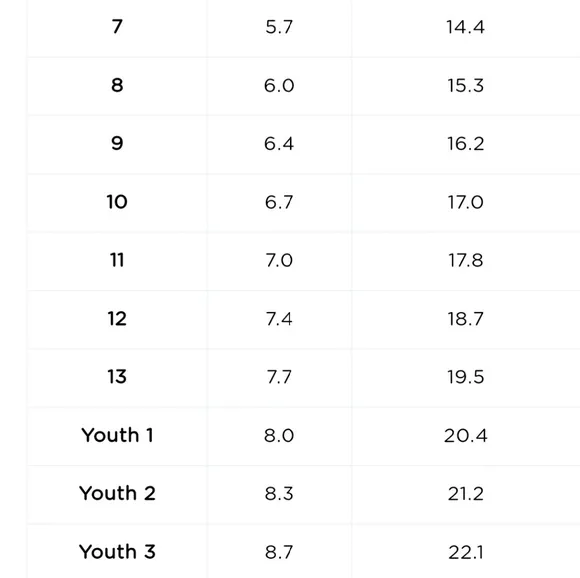This screenshot has height=578, width=580.
Task: Select the Youth 3 size label
Action: (x=117, y=552)
